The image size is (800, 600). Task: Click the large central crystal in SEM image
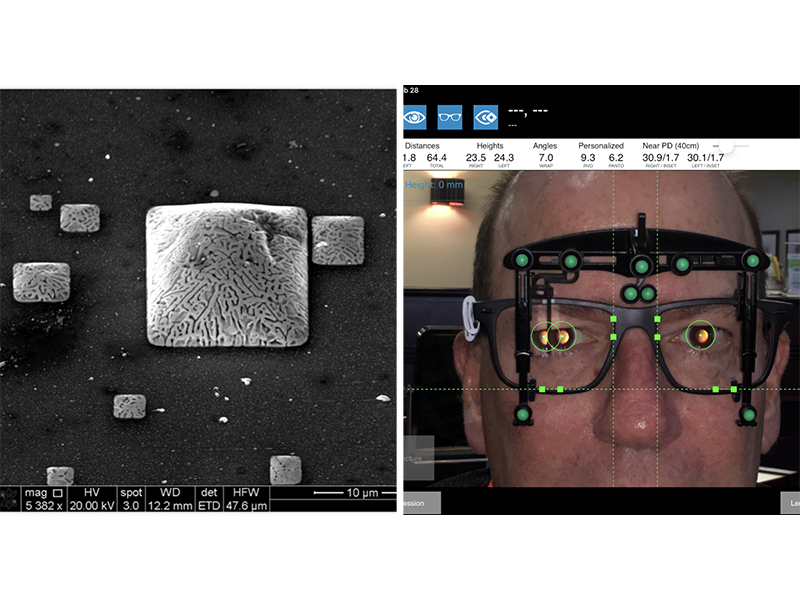[227, 275]
